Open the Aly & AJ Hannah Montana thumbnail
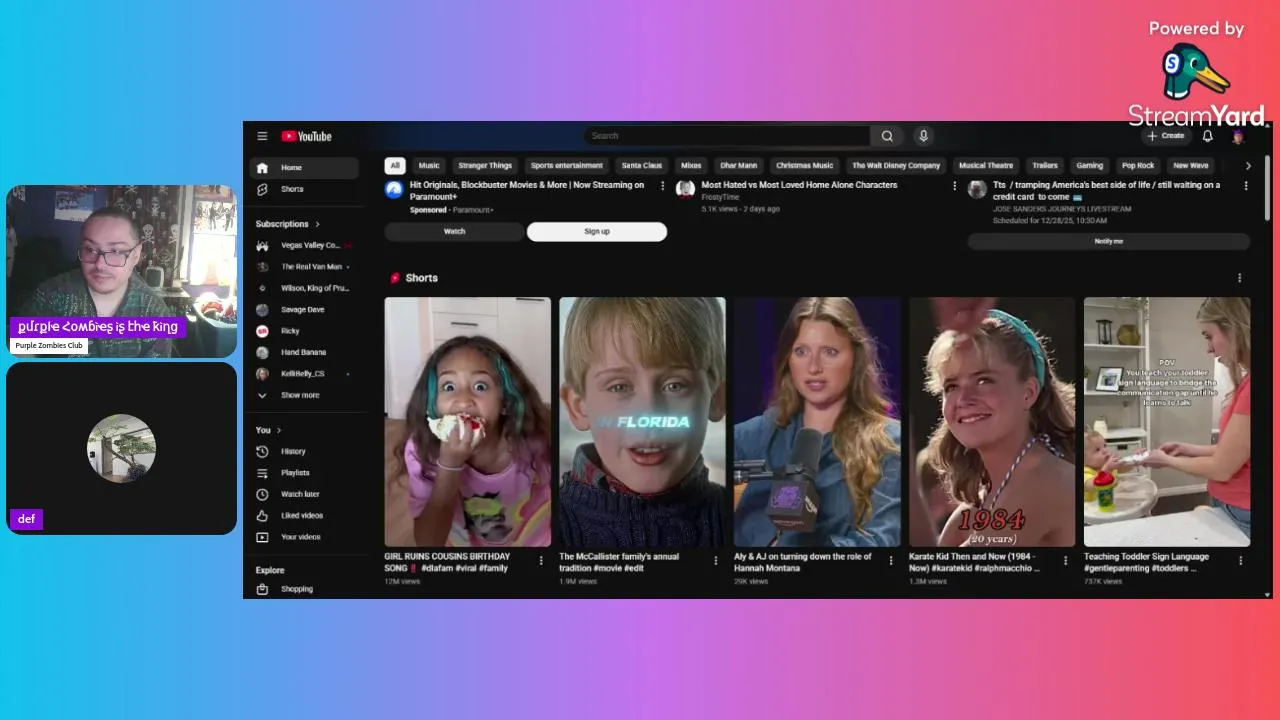The width and height of the screenshot is (1280, 720). (817, 422)
